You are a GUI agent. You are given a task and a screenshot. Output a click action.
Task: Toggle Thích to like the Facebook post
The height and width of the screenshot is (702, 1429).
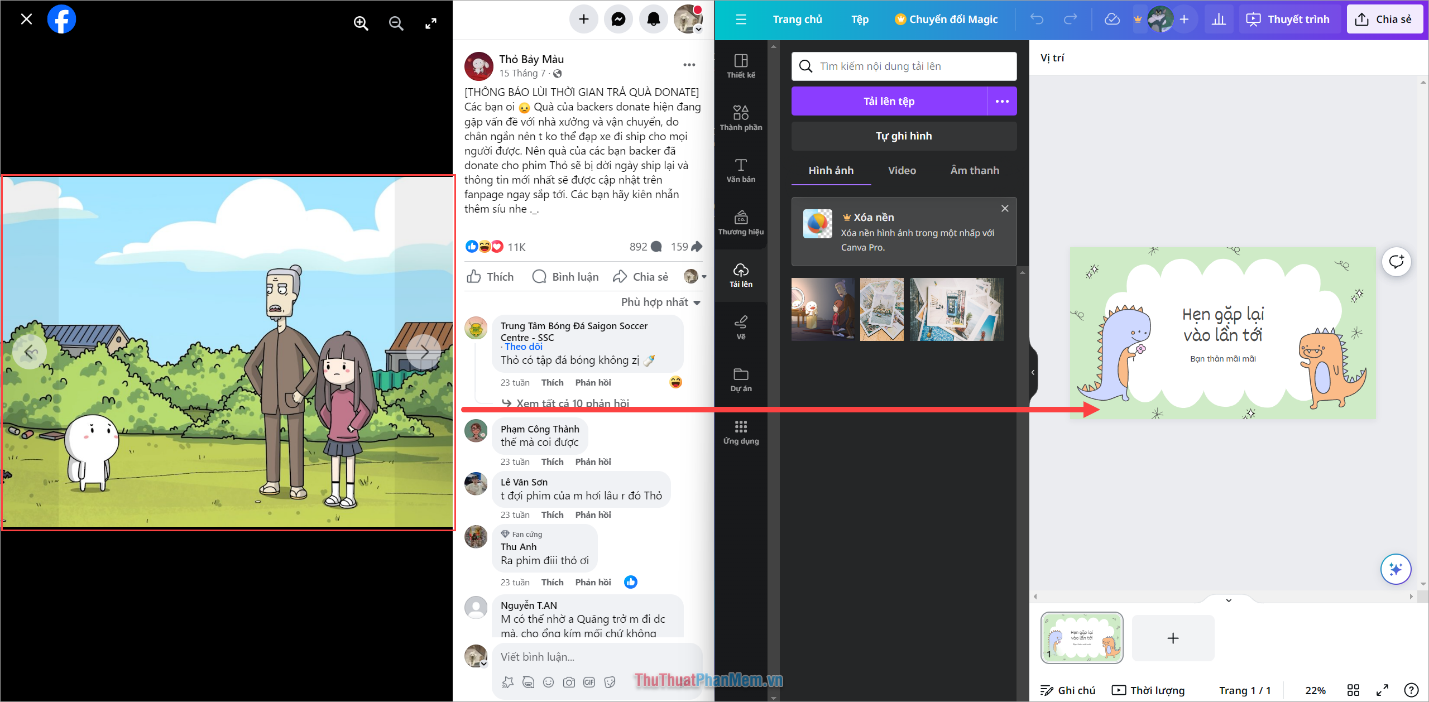coord(489,276)
